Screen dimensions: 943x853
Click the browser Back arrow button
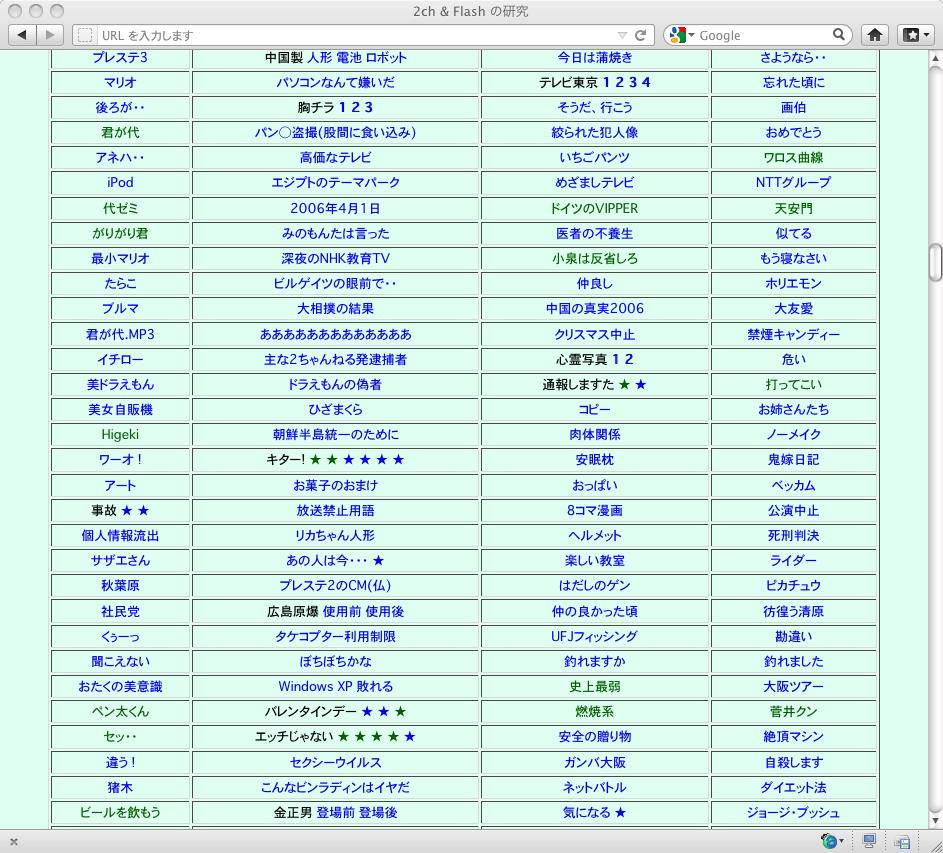(x=23, y=35)
